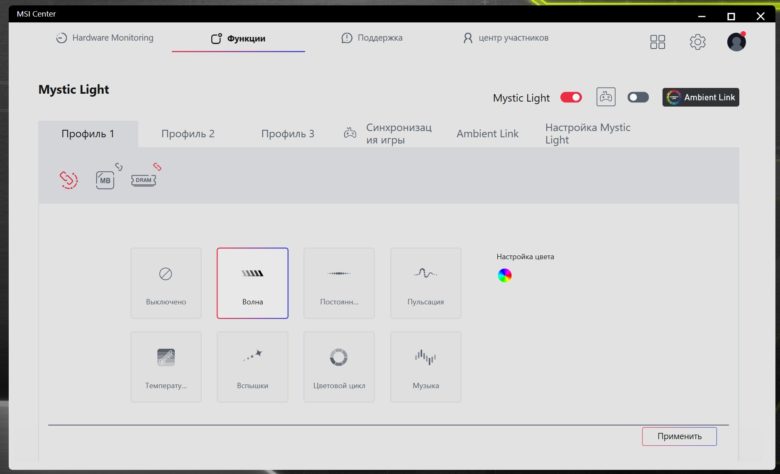
Task: Close the MSI Center window
Action: [x=761, y=16]
